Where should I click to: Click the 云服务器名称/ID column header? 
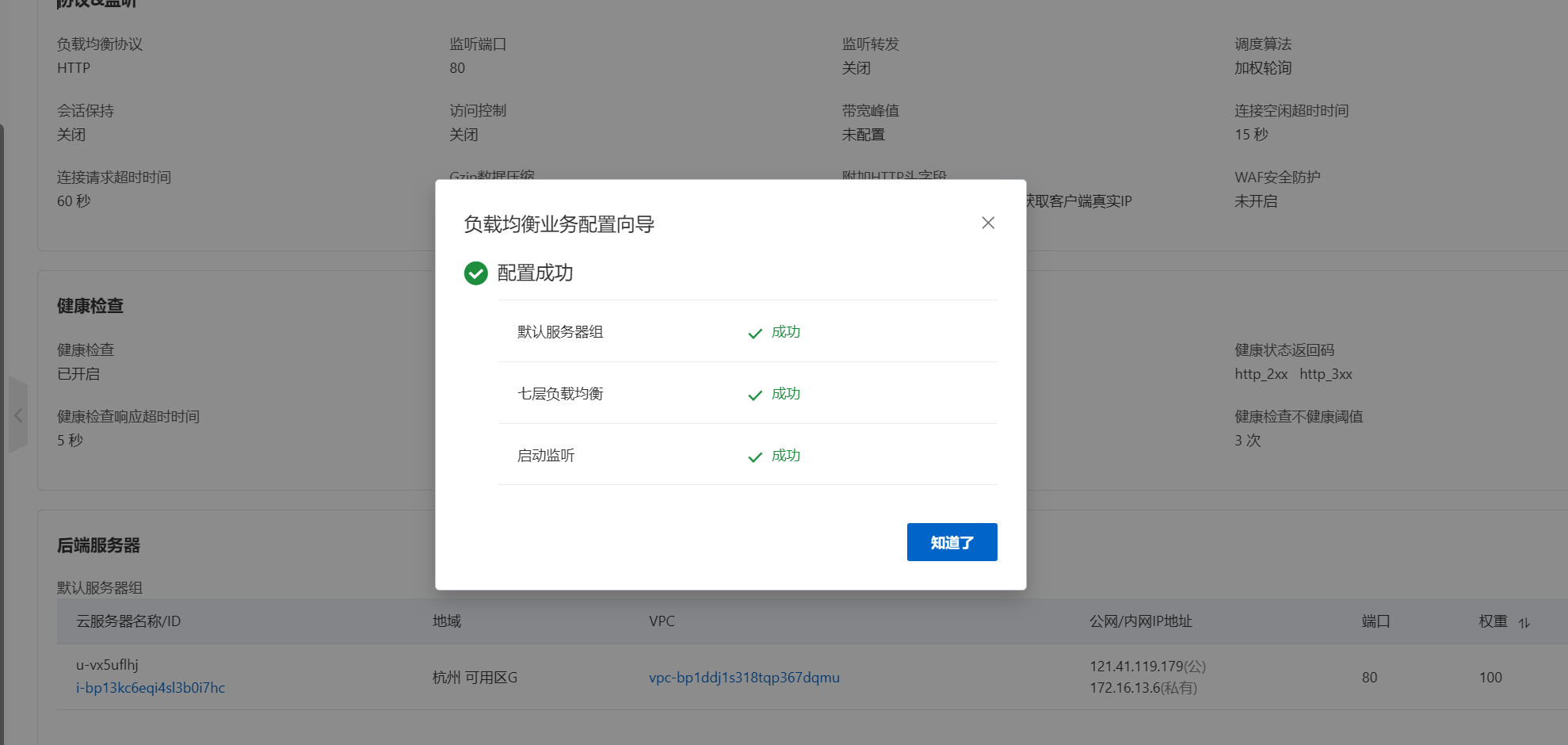click(x=128, y=621)
